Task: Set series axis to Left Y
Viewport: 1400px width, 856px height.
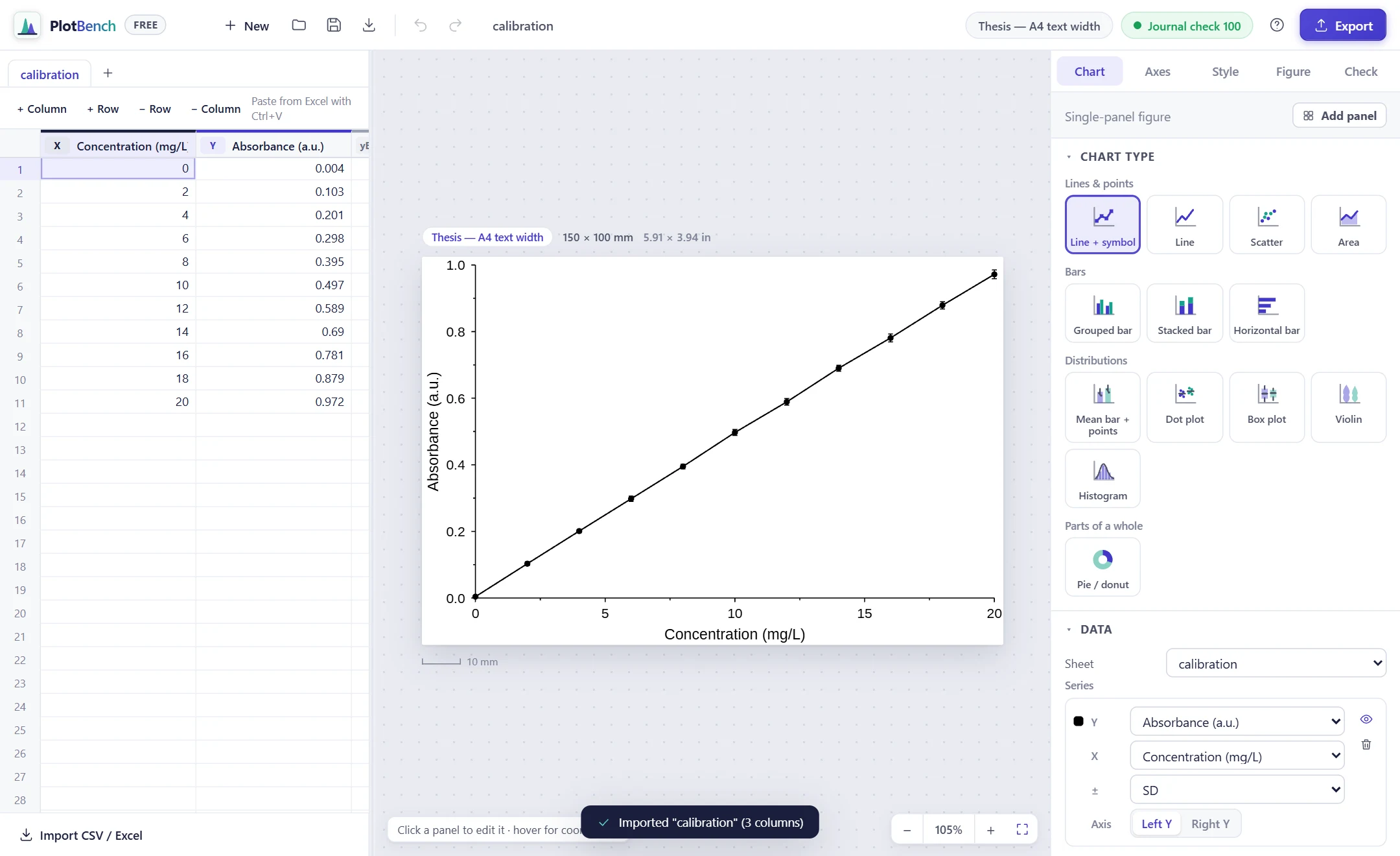Action: [x=1156, y=824]
